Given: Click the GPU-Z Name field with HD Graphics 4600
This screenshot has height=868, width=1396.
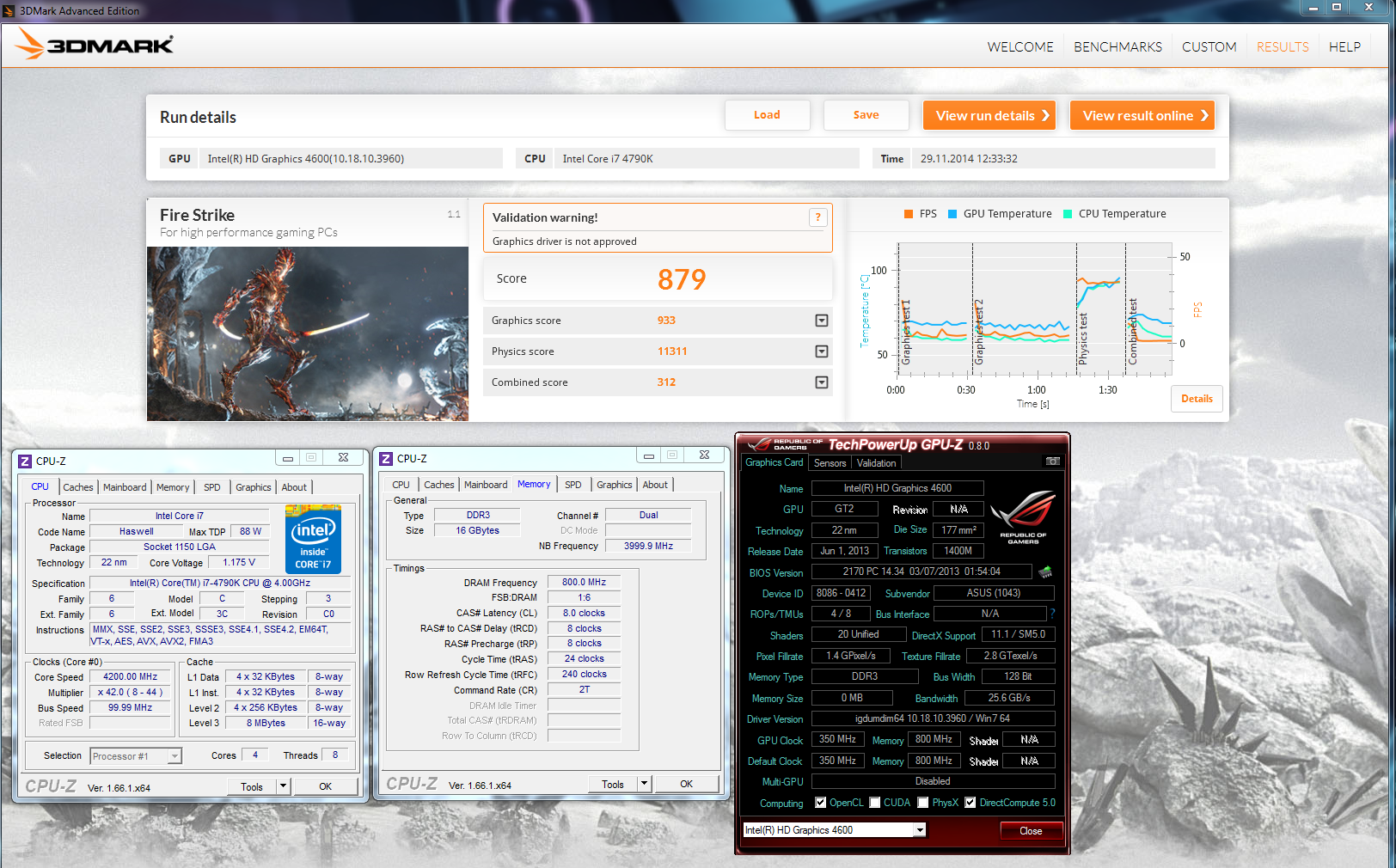Looking at the screenshot, I should pos(897,488).
